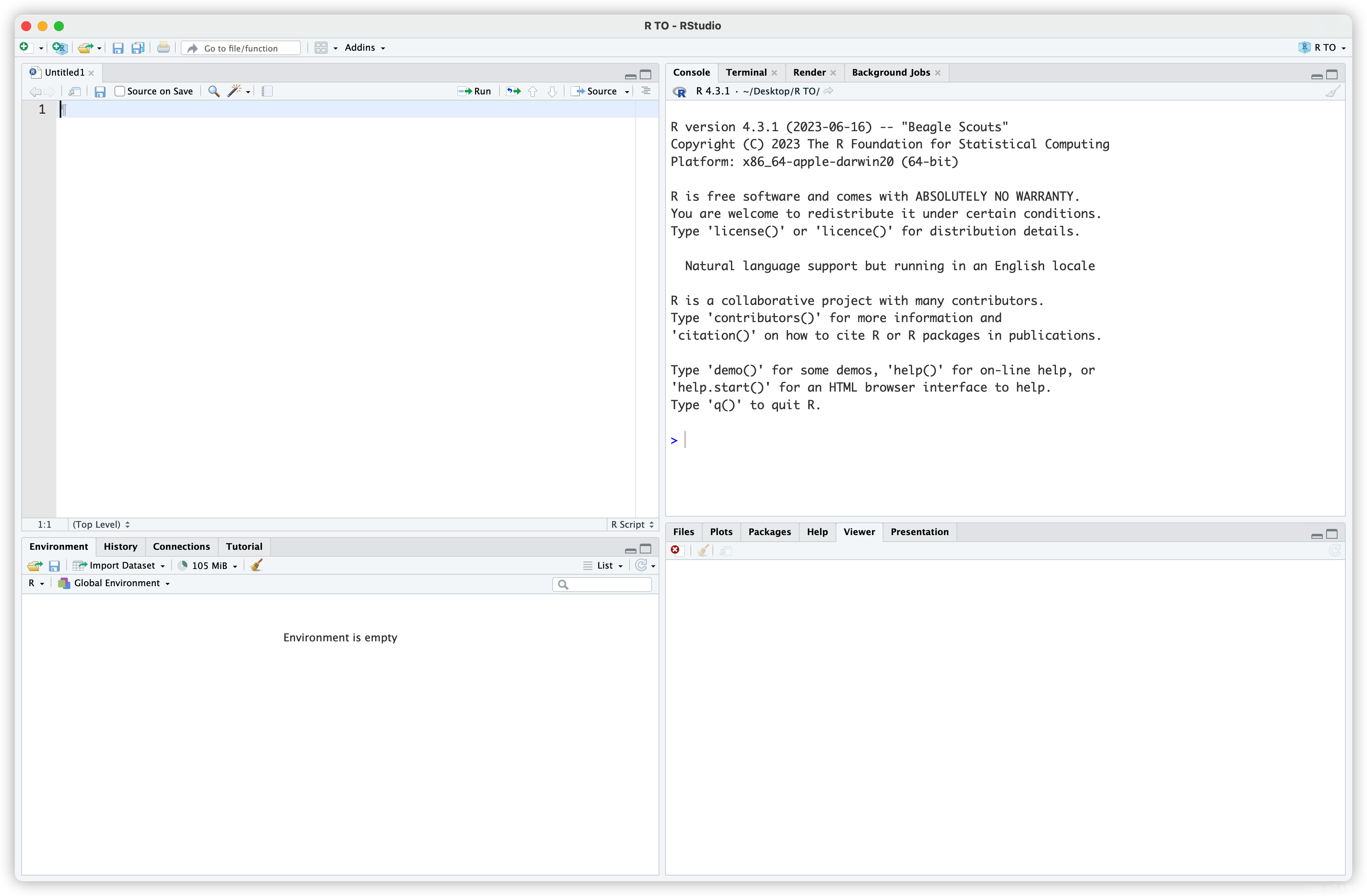Image resolution: width=1367 pixels, height=896 pixels.
Task: Open the Packages tab
Action: click(x=770, y=532)
